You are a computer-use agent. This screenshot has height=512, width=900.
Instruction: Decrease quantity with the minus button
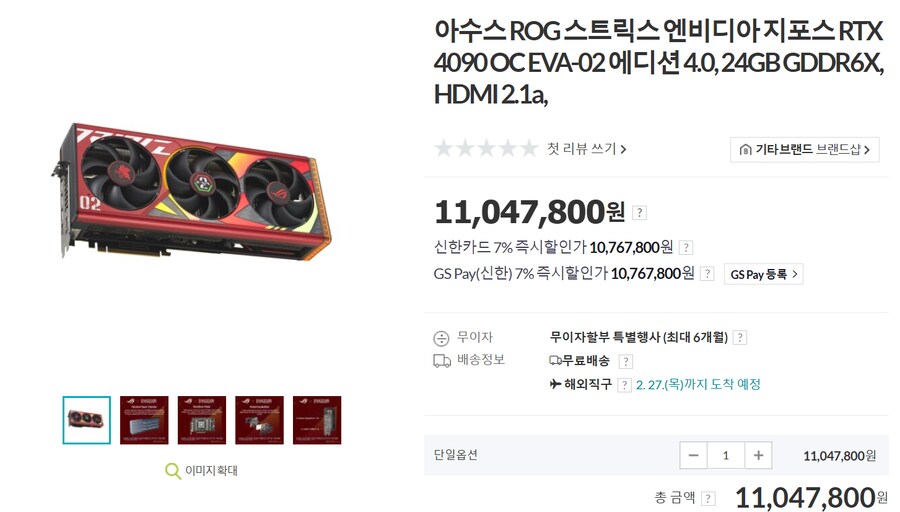point(693,455)
